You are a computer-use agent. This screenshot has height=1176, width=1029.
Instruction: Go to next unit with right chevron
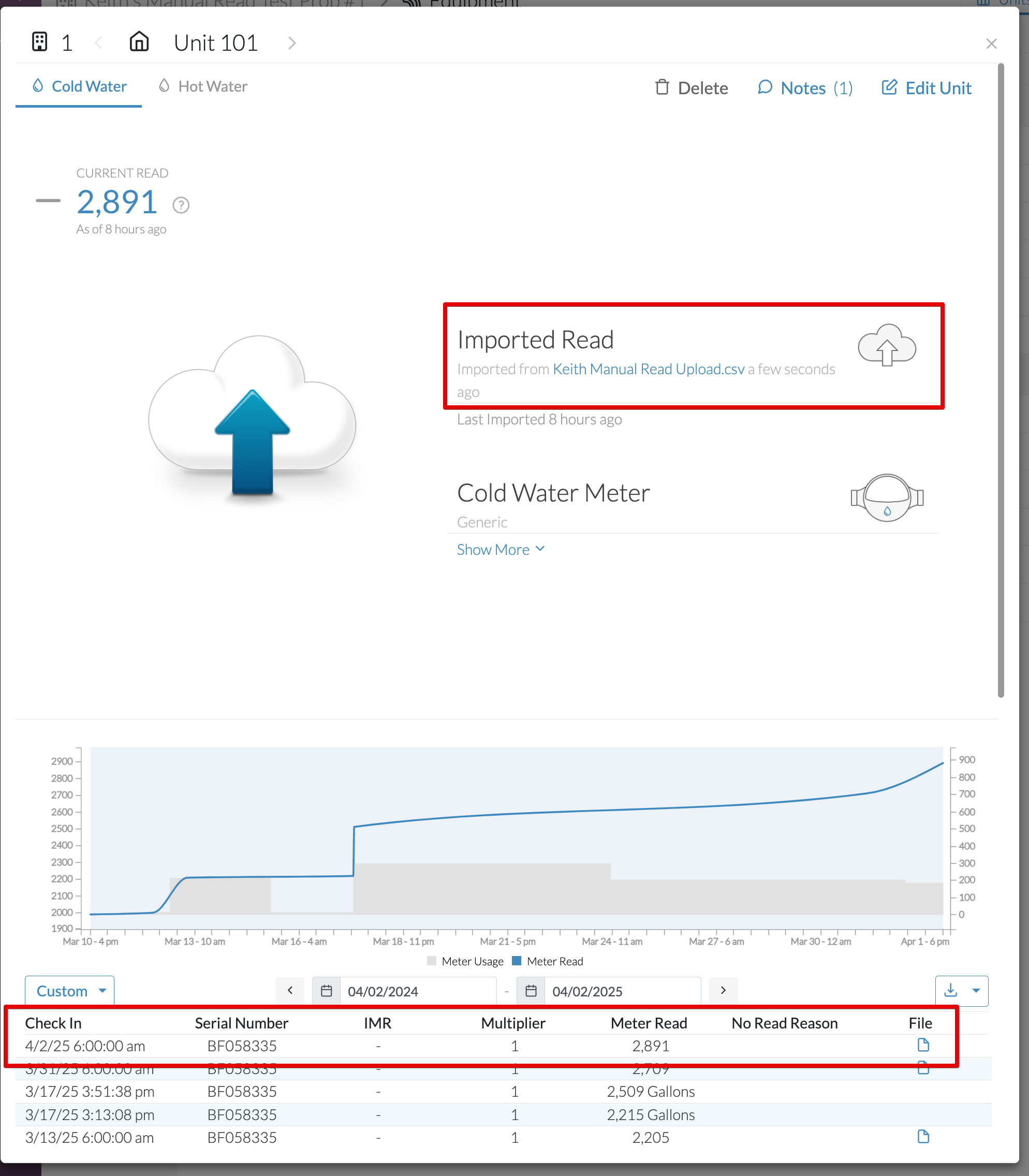pos(292,43)
